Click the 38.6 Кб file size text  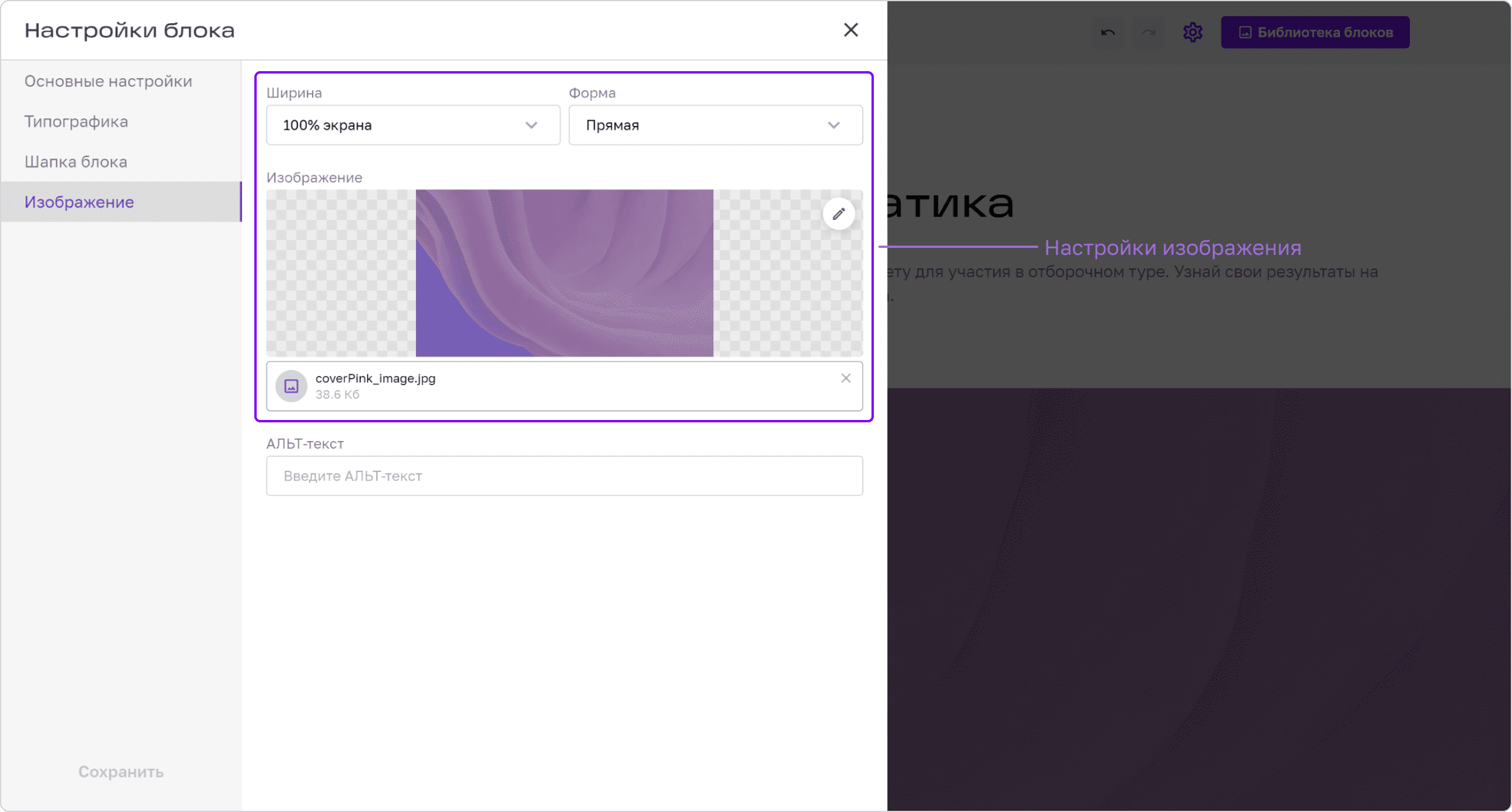(338, 394)
